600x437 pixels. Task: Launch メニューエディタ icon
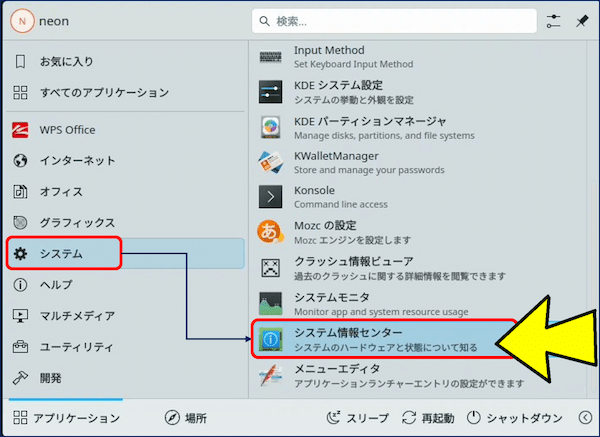[271, 375]
